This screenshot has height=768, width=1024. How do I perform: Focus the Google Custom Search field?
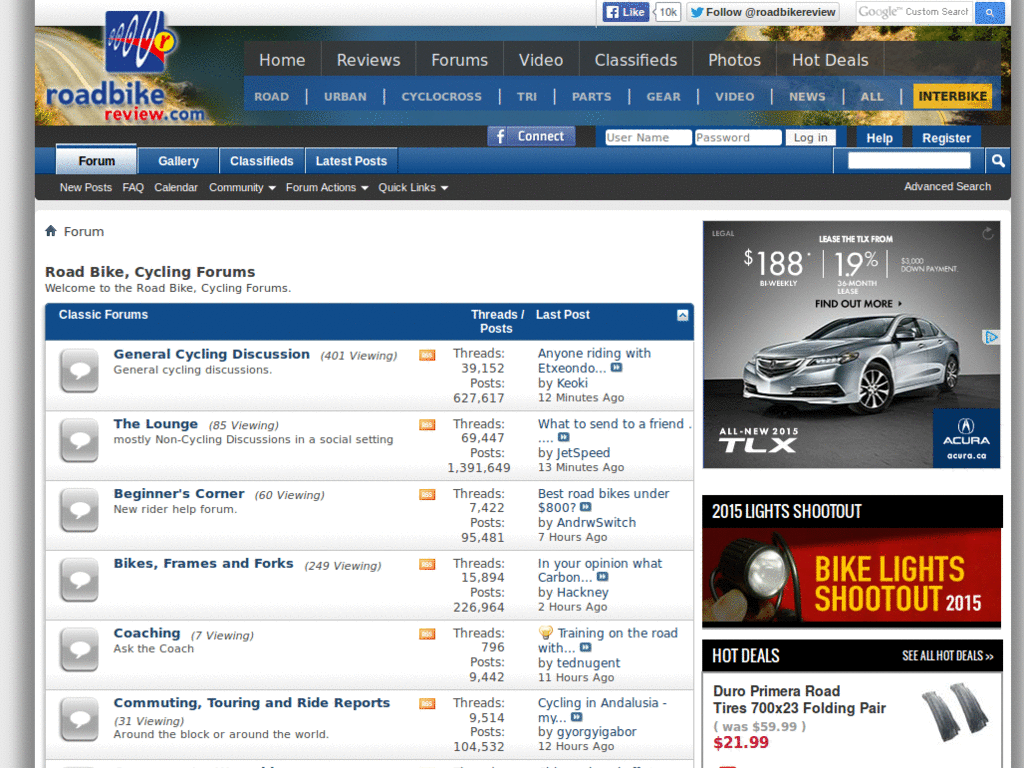pyautogui.click(x=914, y=12)
